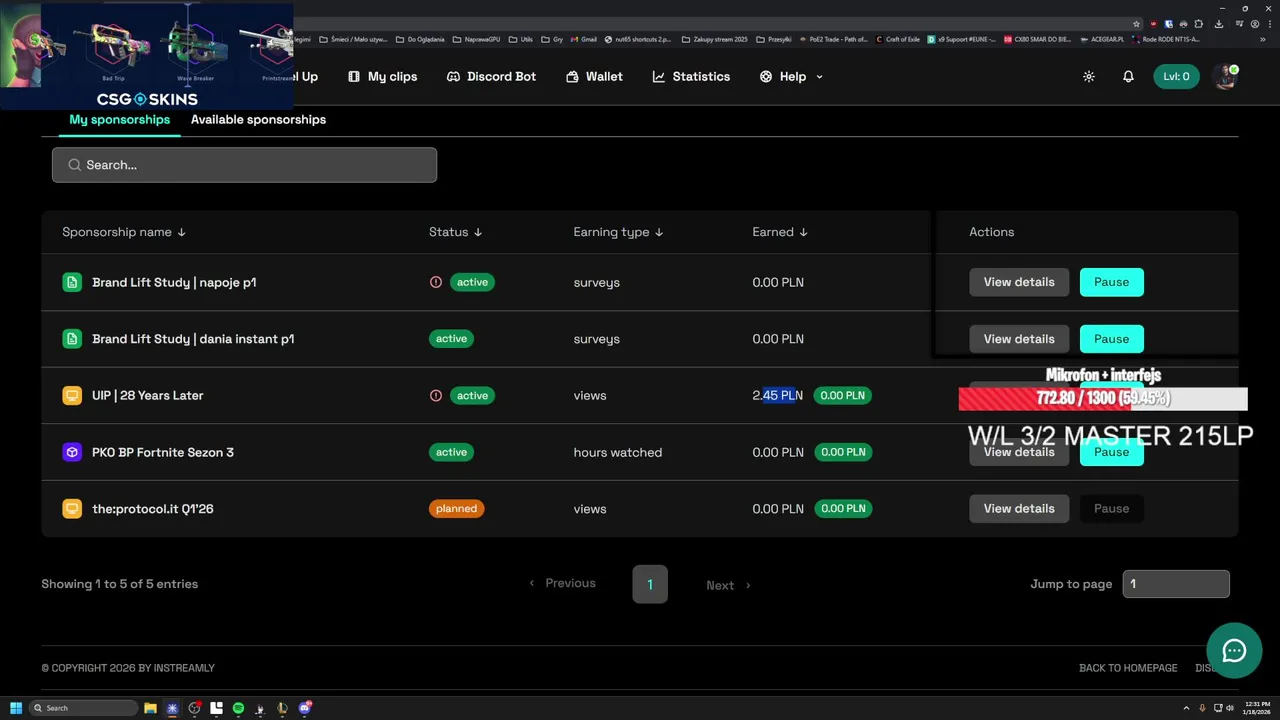The width and height of the screenshot is (1280, 720).
Task: Open the live chat bubble
Action: 1234,651
